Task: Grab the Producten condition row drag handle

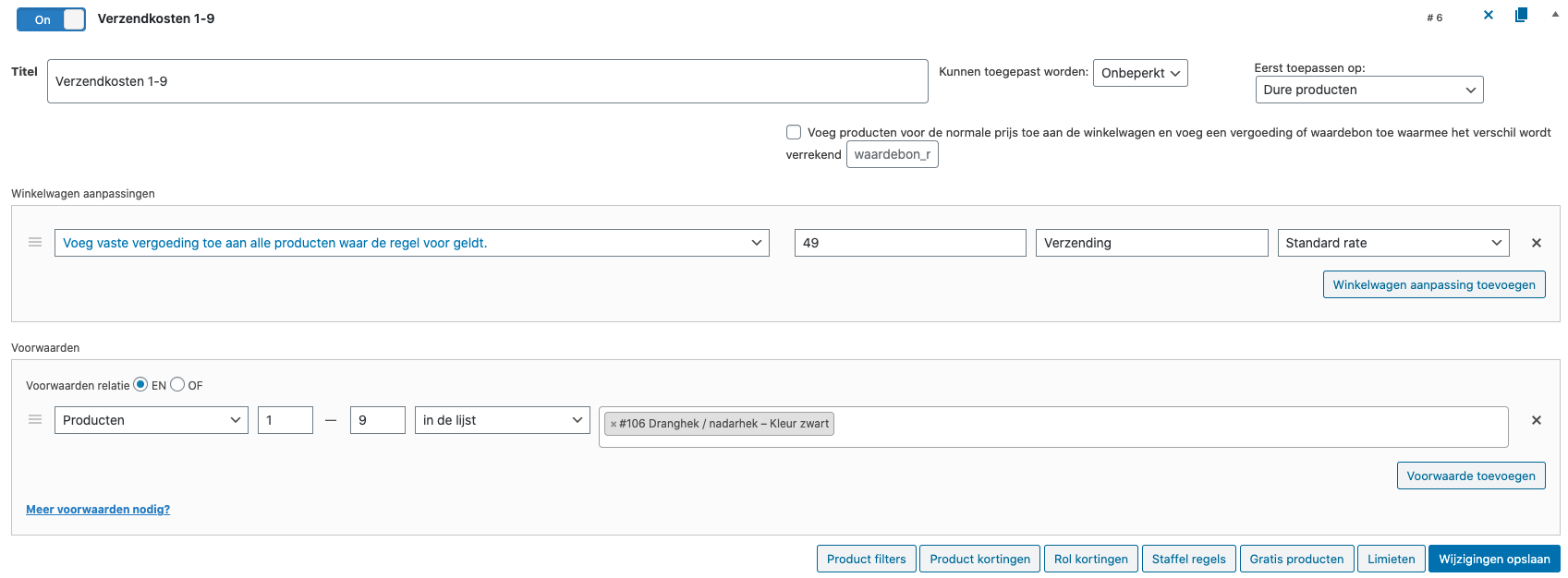Action: (35, 420)
